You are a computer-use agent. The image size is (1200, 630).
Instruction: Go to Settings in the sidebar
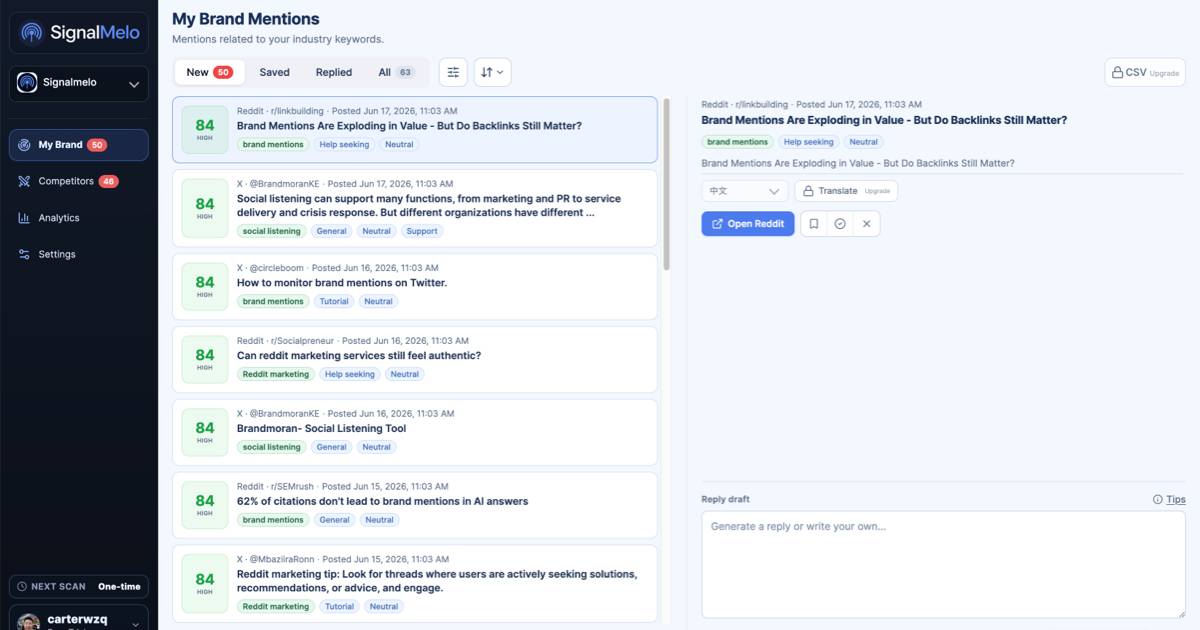coord(79,254)
